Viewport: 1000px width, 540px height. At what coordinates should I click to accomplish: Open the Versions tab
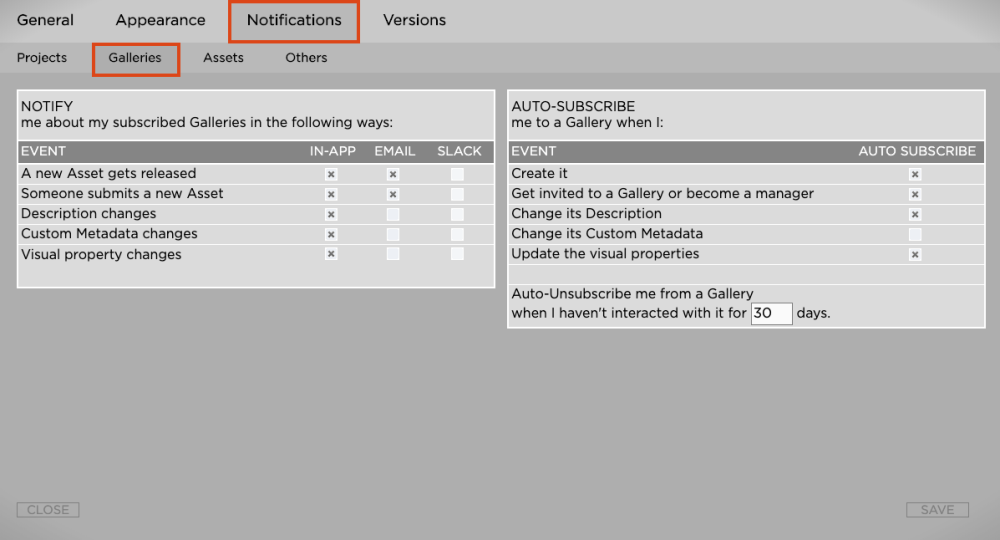tap(414, 20)
